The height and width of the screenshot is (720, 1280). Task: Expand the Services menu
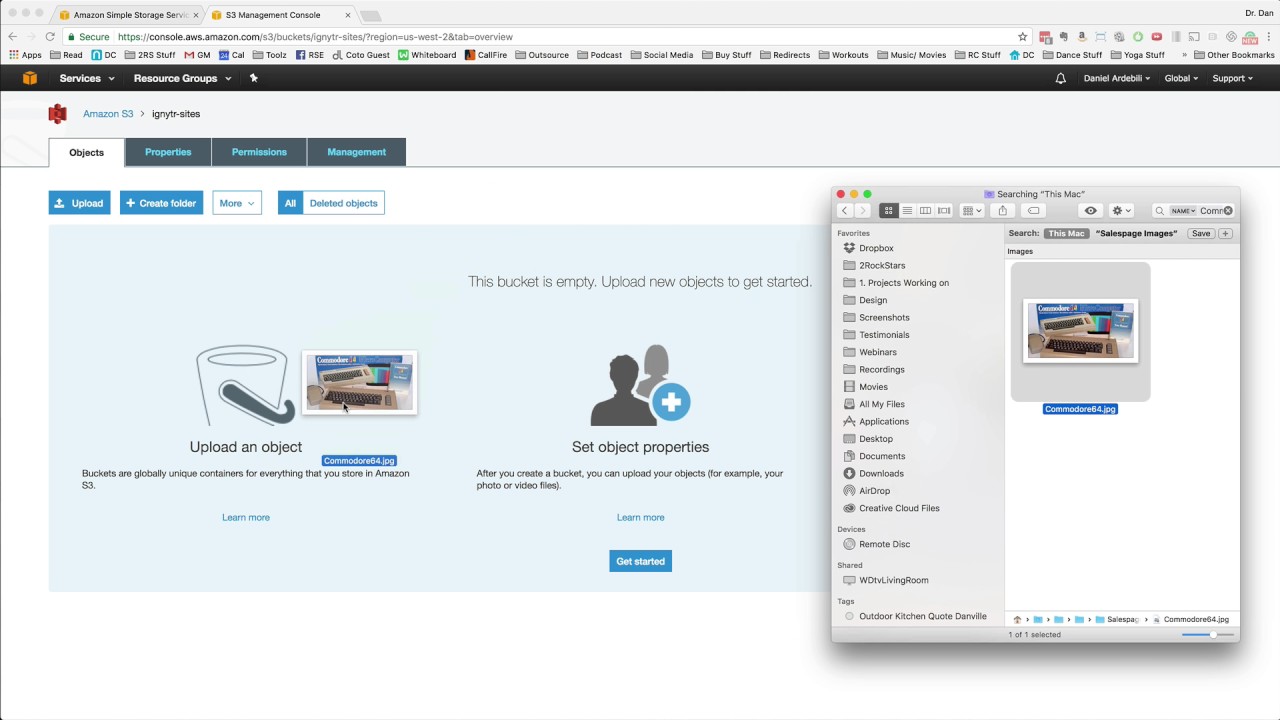pyautogui.click(x=86, y=78)
